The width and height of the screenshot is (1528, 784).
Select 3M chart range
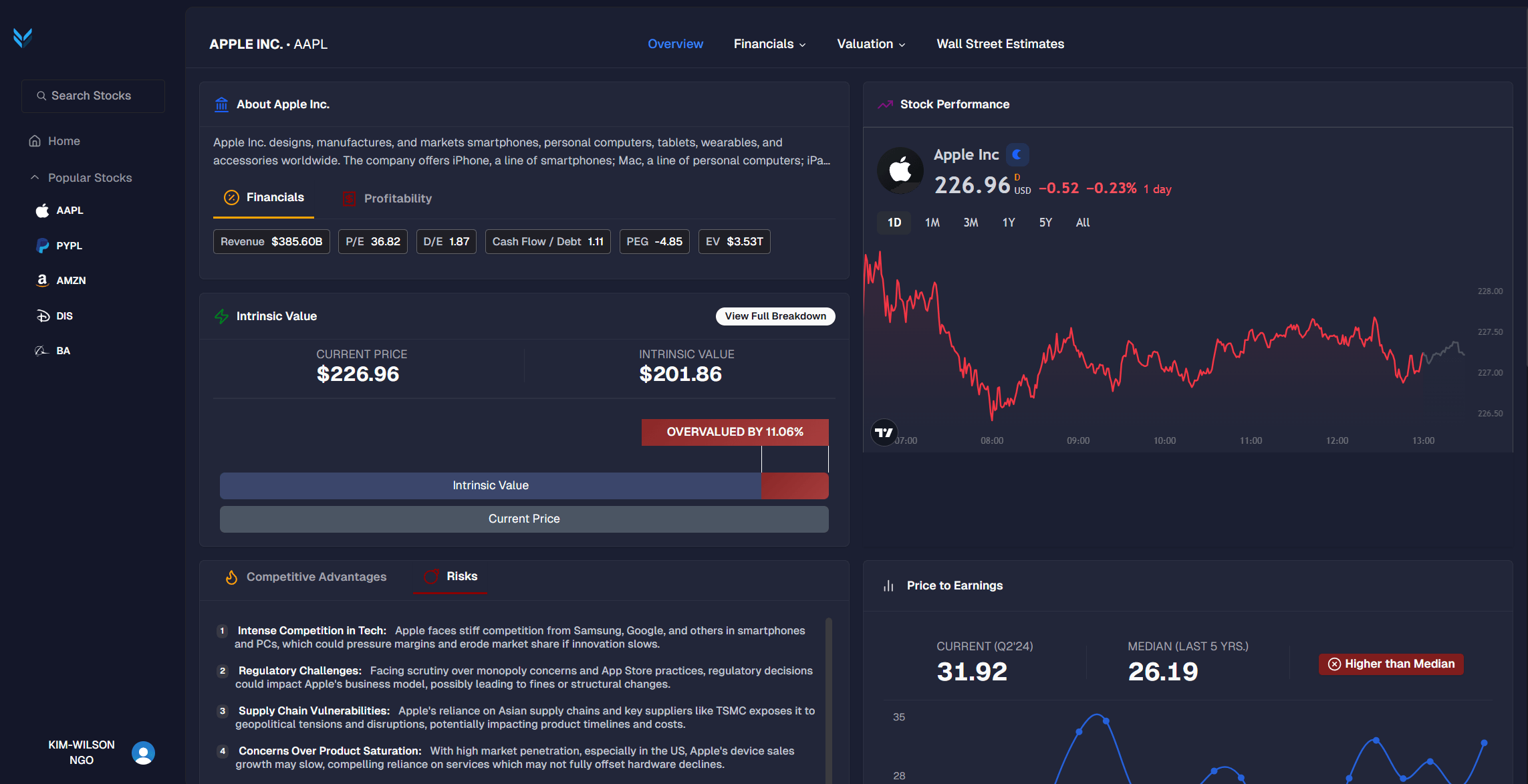(x=971, y=223)
